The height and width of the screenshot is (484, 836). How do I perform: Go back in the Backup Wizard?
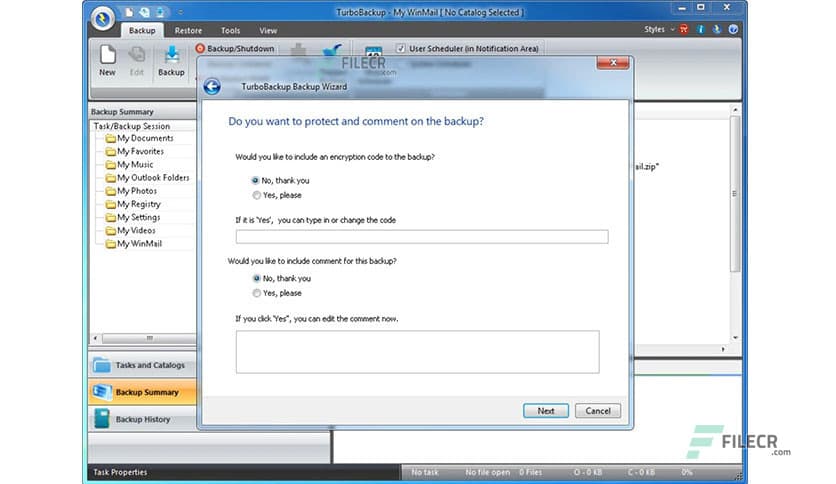pyautogui.click(x=212, y=86)
